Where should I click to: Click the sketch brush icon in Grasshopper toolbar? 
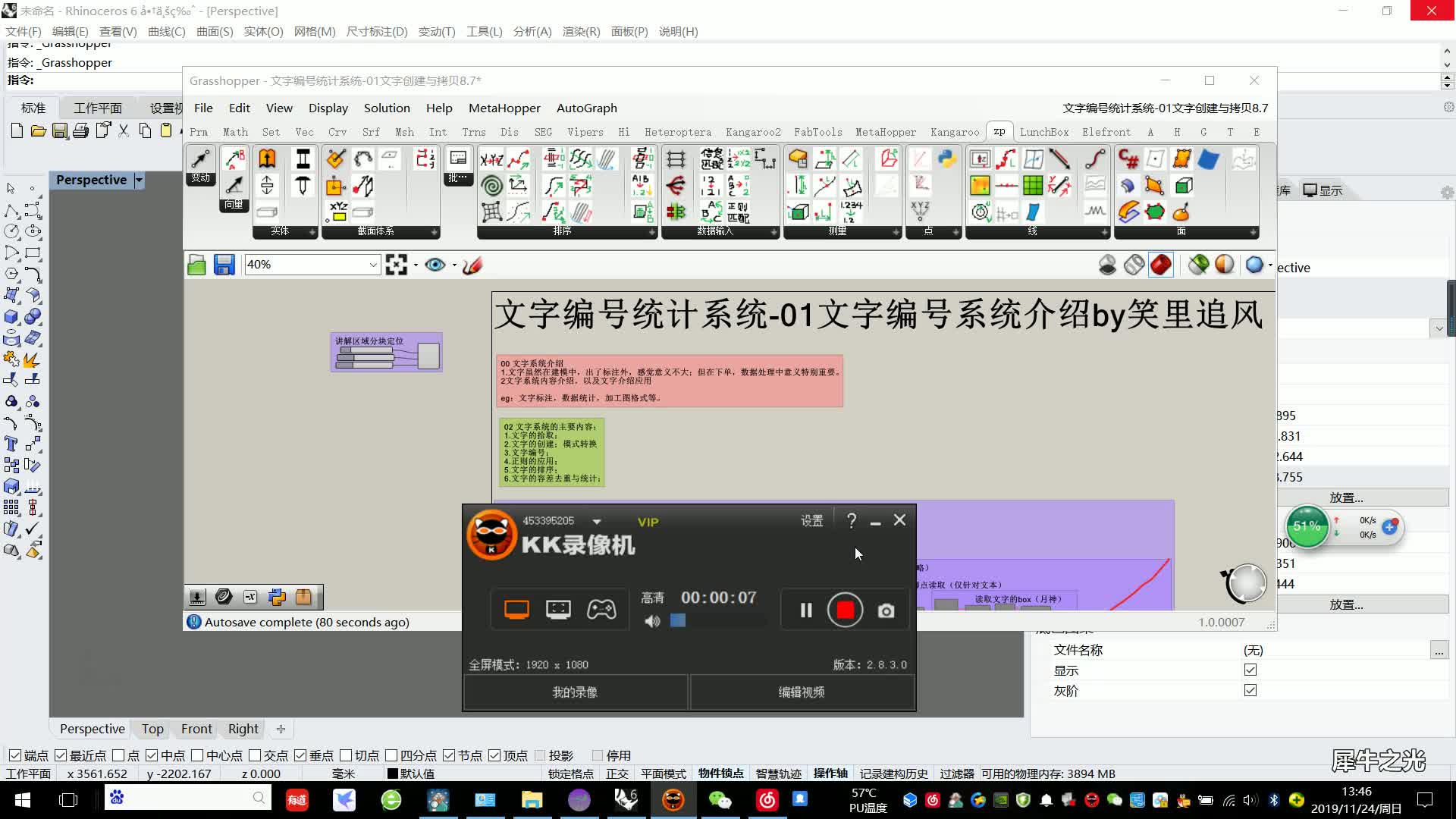[472, 265]
